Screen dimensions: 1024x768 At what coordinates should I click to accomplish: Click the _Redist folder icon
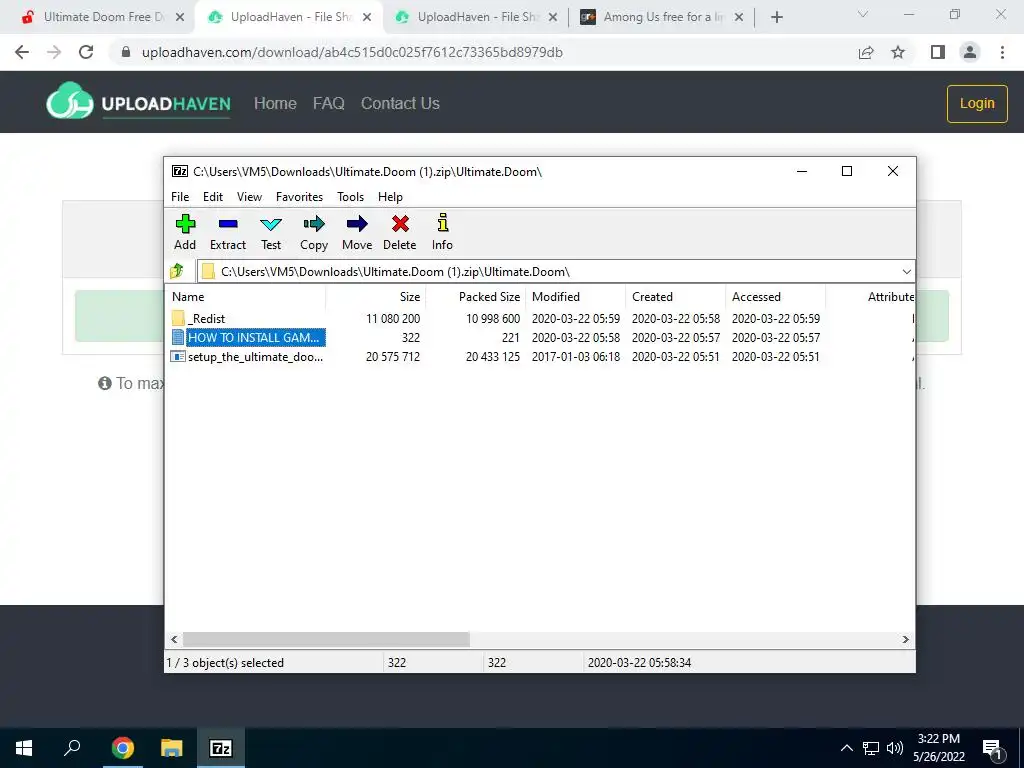(178, 318)
